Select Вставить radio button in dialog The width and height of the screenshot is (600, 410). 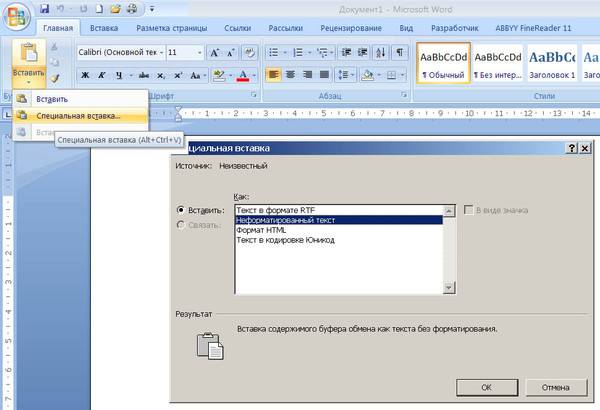click(181, 210)
